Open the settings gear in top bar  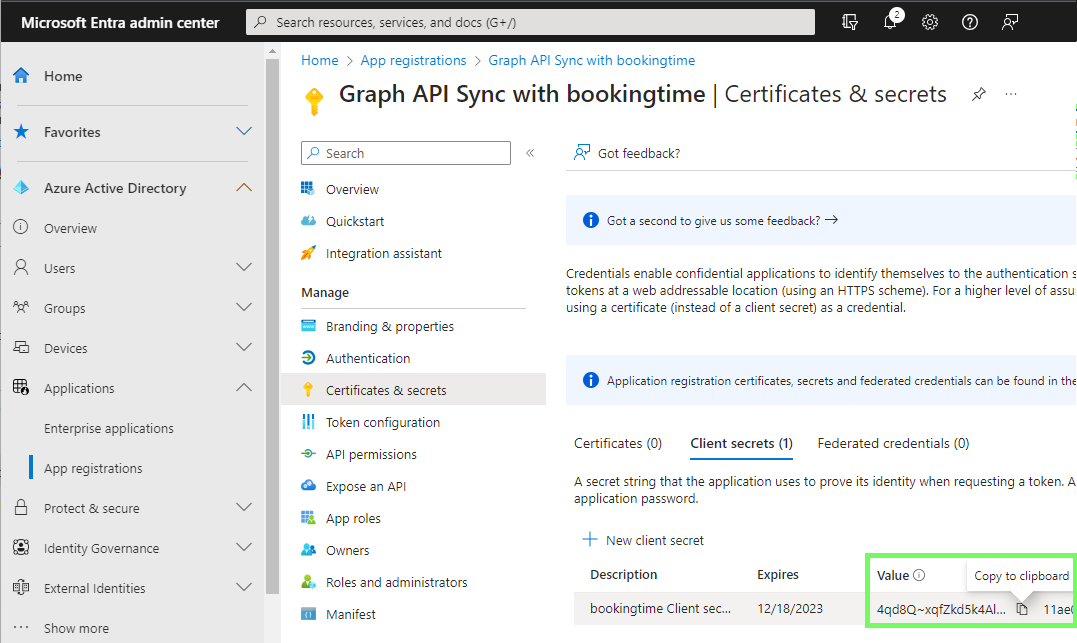(929, 22)
